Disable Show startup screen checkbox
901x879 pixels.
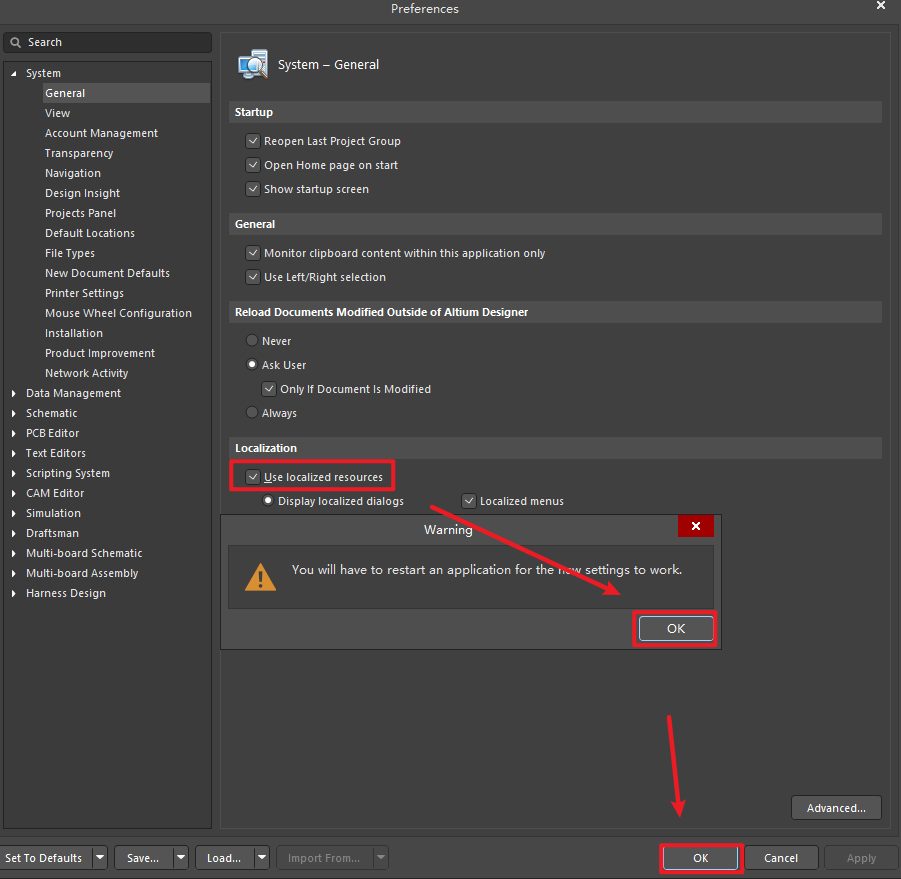pyautogui.click(x=253, y=189)
